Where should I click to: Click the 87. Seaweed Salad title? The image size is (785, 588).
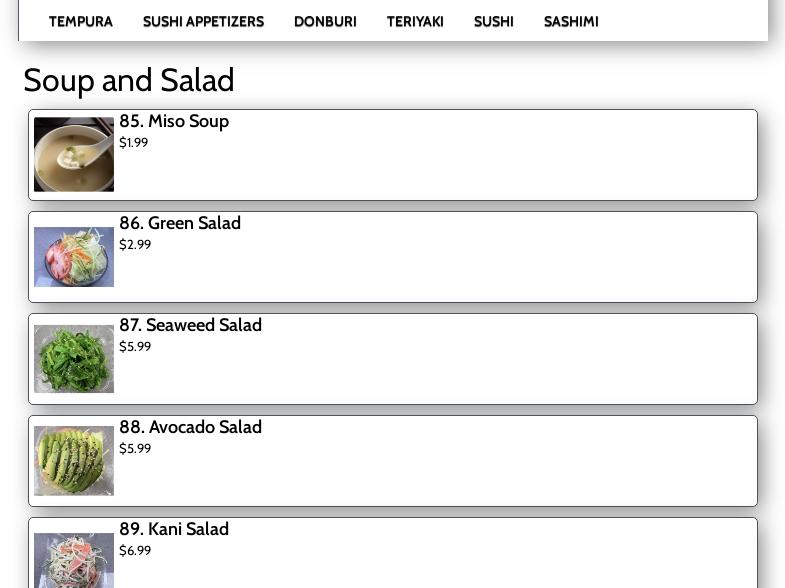click(190, 325)
